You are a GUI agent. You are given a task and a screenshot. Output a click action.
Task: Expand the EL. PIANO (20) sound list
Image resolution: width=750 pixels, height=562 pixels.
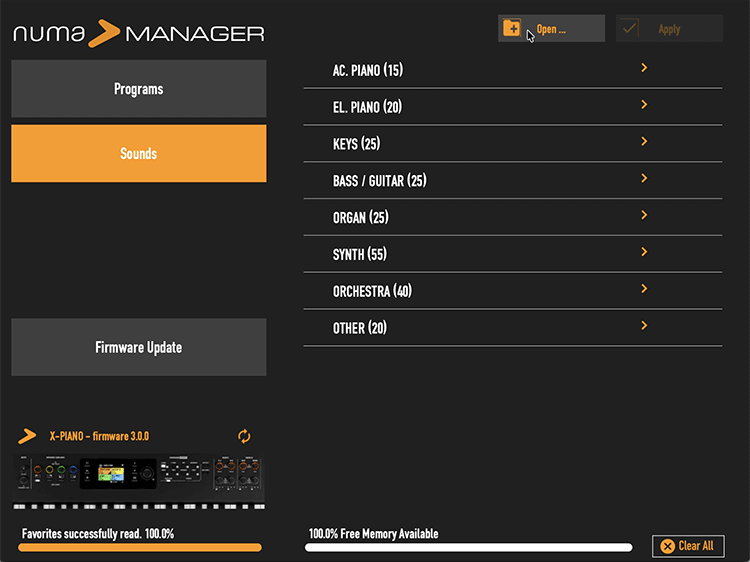pos(644,106)
